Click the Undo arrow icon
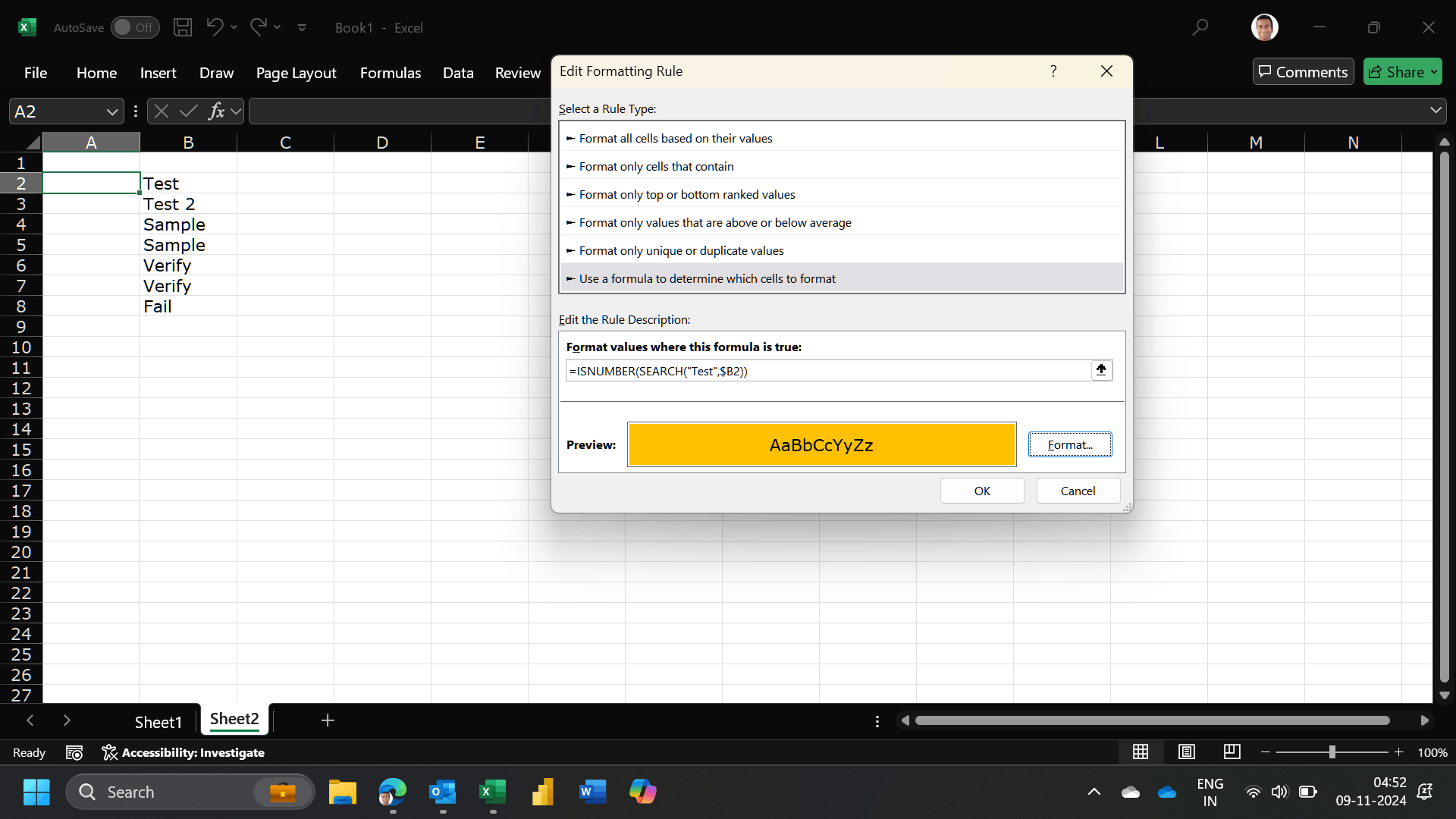Viewport: 1456px width, 819px height. (x=215, y=27)
